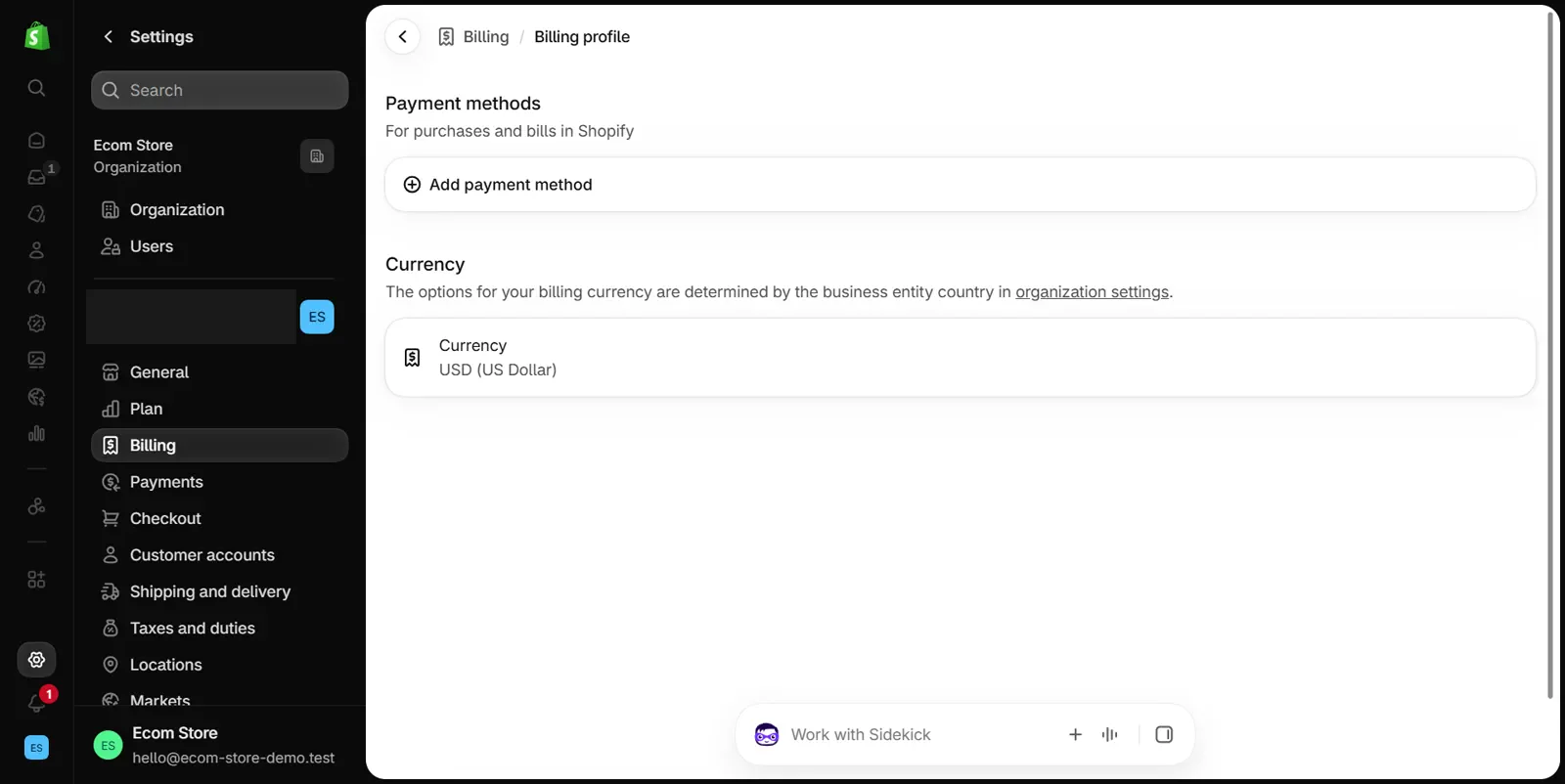Click inside the Settings search field

click(220, 90)
